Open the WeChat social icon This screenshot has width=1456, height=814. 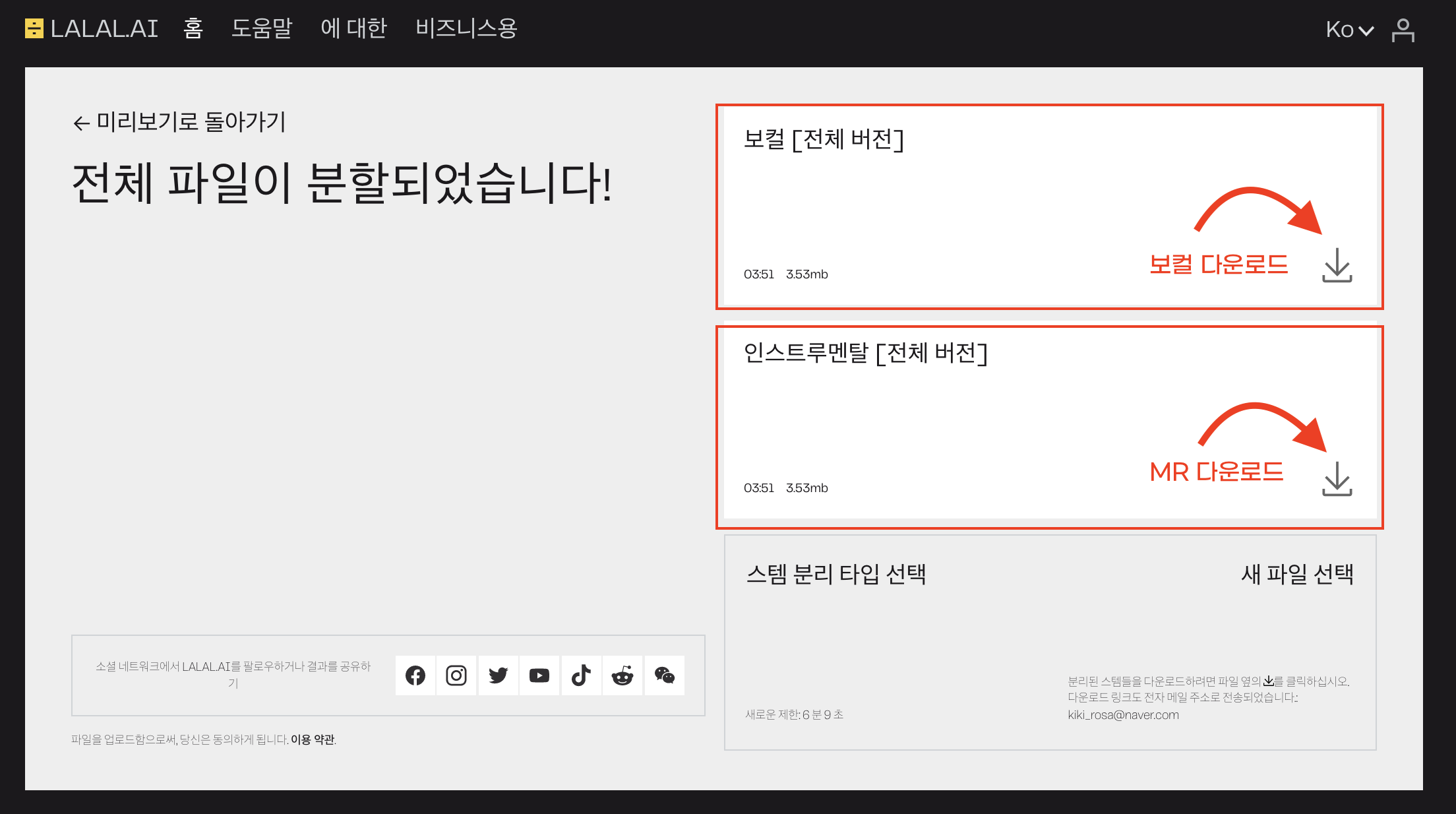pos(664,675)
